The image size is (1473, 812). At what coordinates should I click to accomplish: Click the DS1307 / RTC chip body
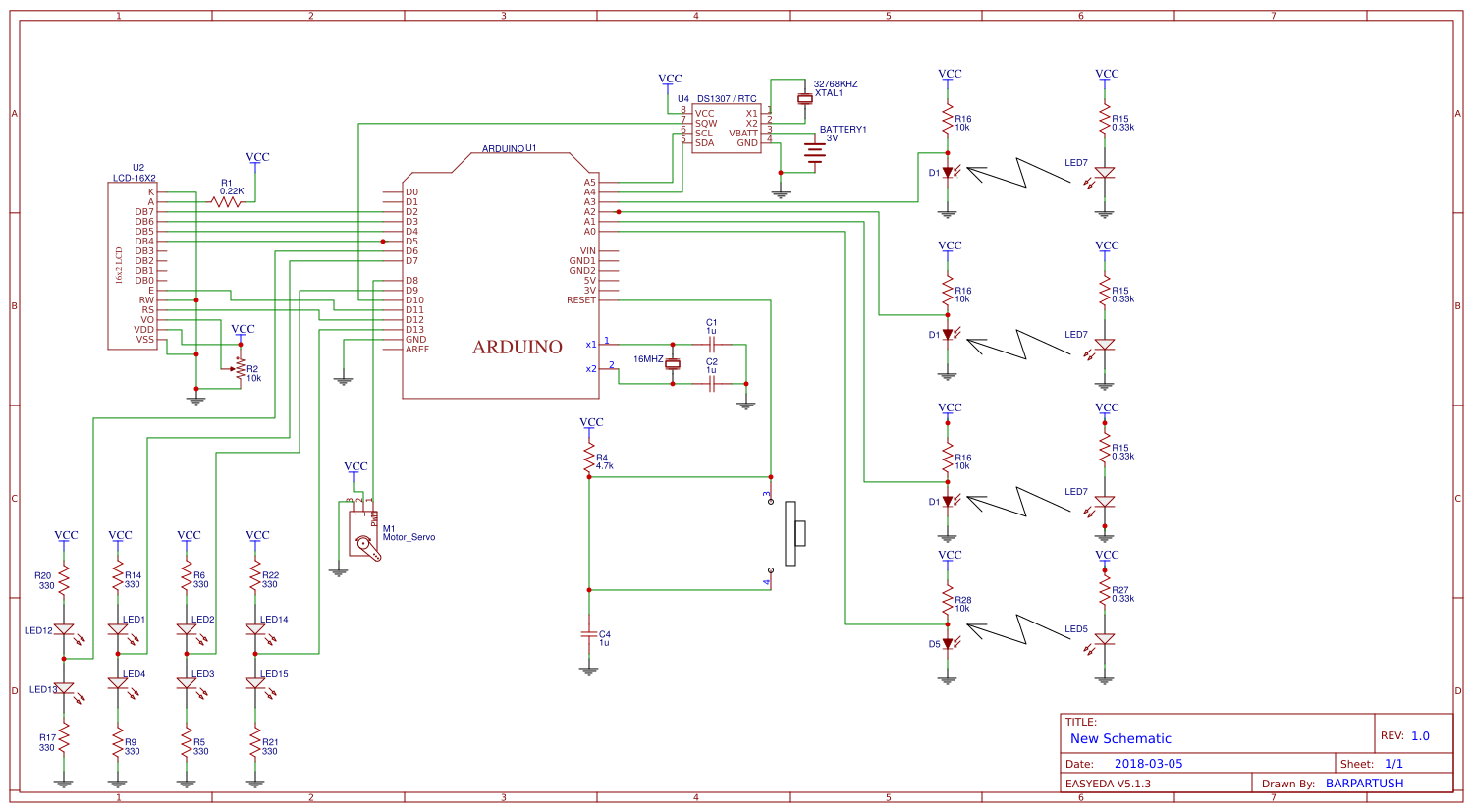[727, 129]
